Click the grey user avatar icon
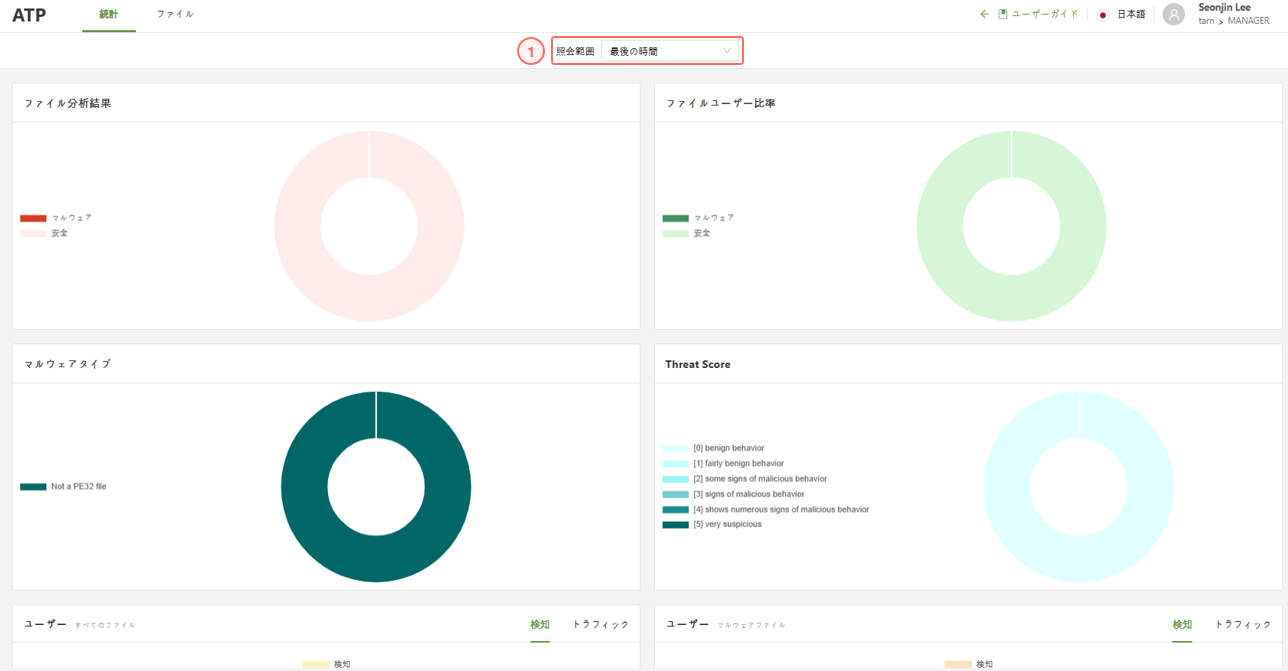 [x=1173, y=14]
